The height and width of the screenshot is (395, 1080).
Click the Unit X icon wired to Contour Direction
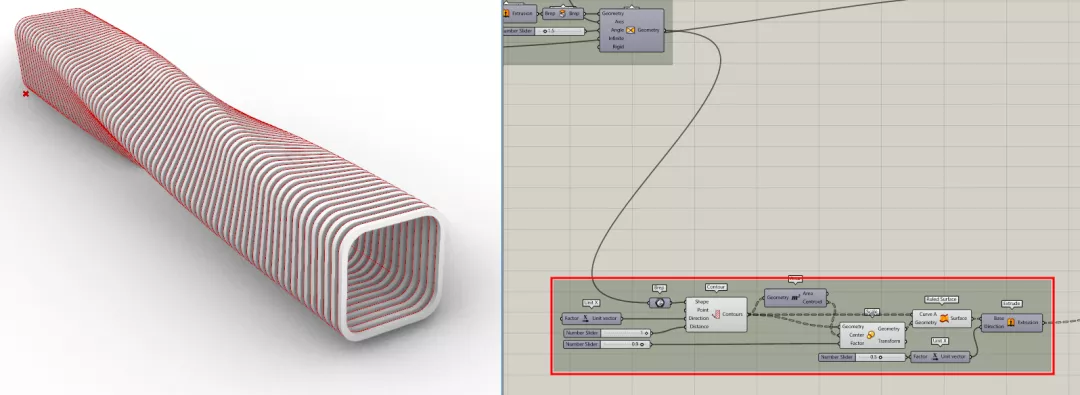[585, 318]
